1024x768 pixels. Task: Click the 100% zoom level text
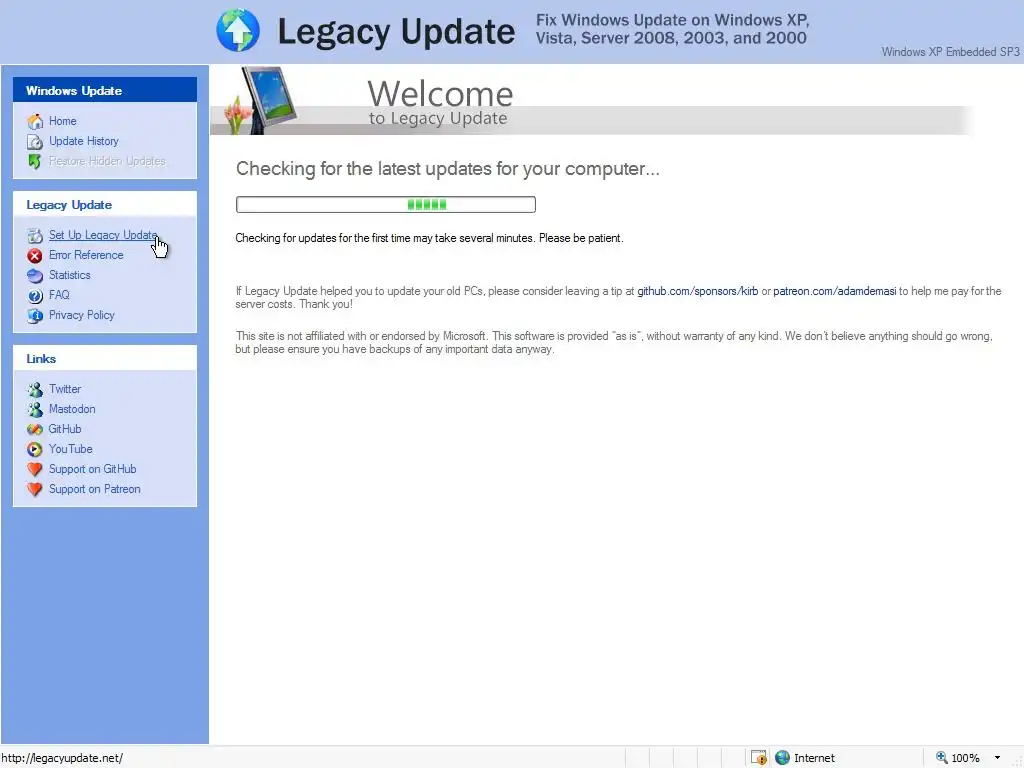(965, 758)
